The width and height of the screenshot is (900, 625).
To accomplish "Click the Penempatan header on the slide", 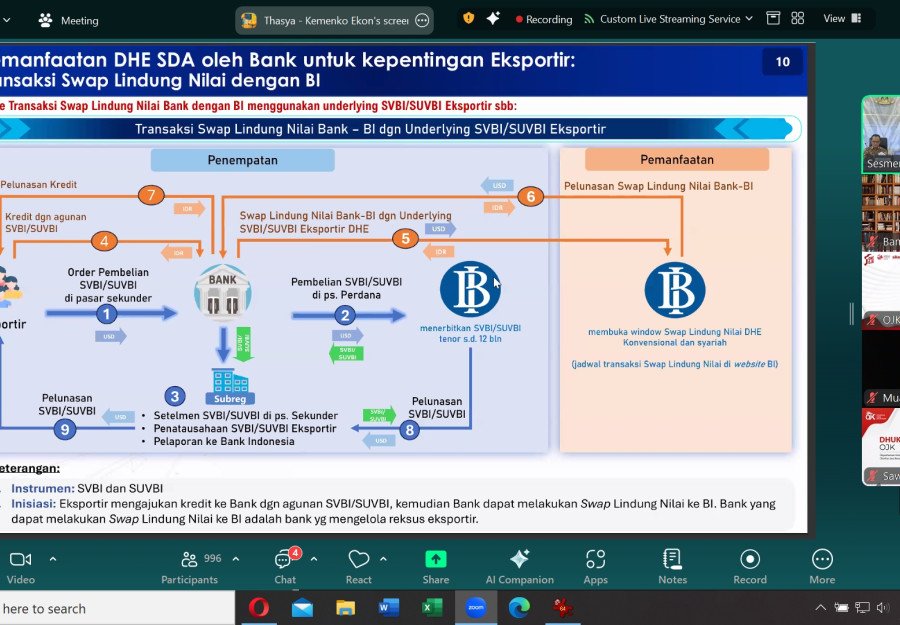I will [242, 160].
